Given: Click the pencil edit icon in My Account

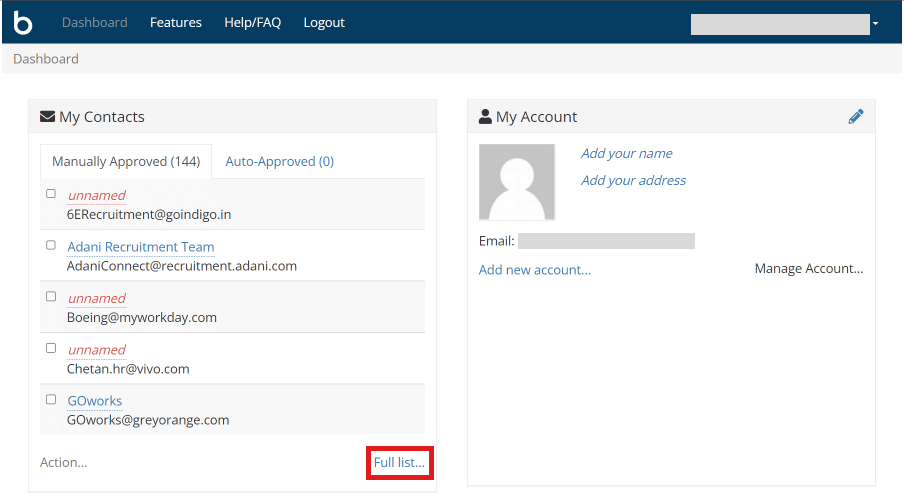Looking at the screenshot, I should pyautogui.click(x=856, y=117).
